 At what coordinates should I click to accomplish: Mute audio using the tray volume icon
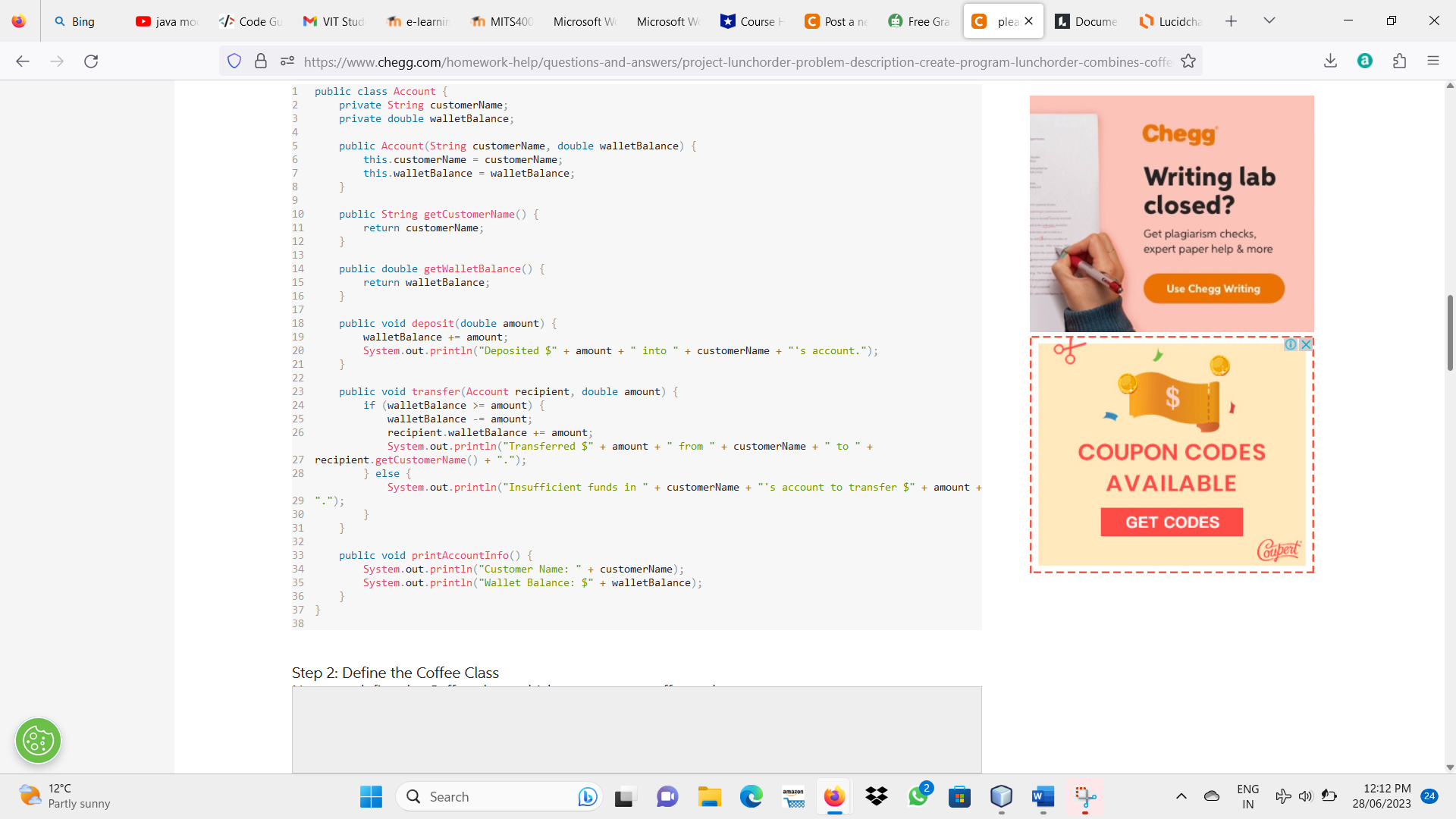pos(1306,796)
